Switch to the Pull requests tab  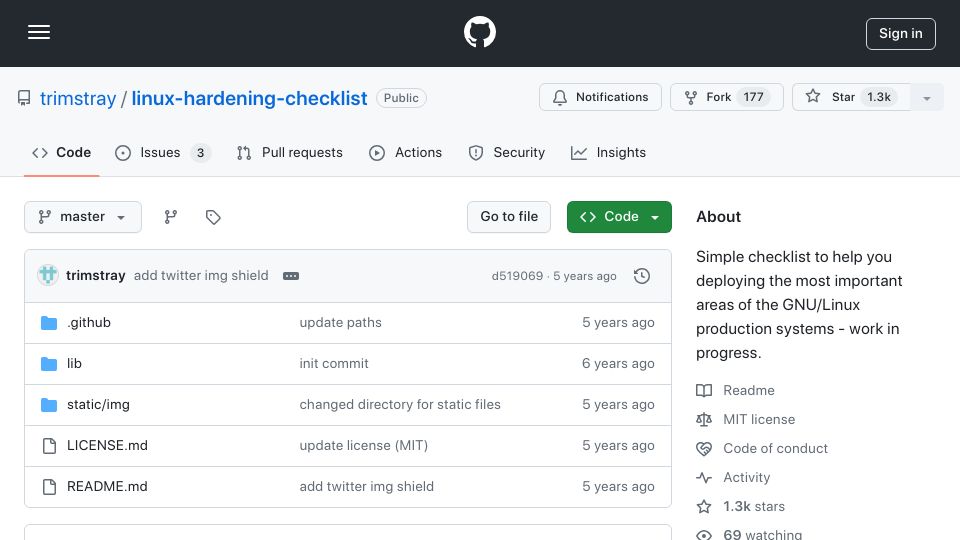(x=290, y=152)
